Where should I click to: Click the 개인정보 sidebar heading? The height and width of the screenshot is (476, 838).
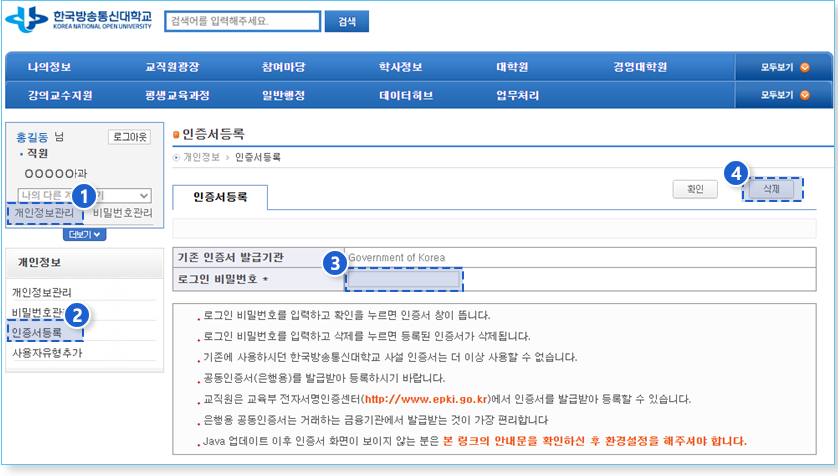coord(40,262)
